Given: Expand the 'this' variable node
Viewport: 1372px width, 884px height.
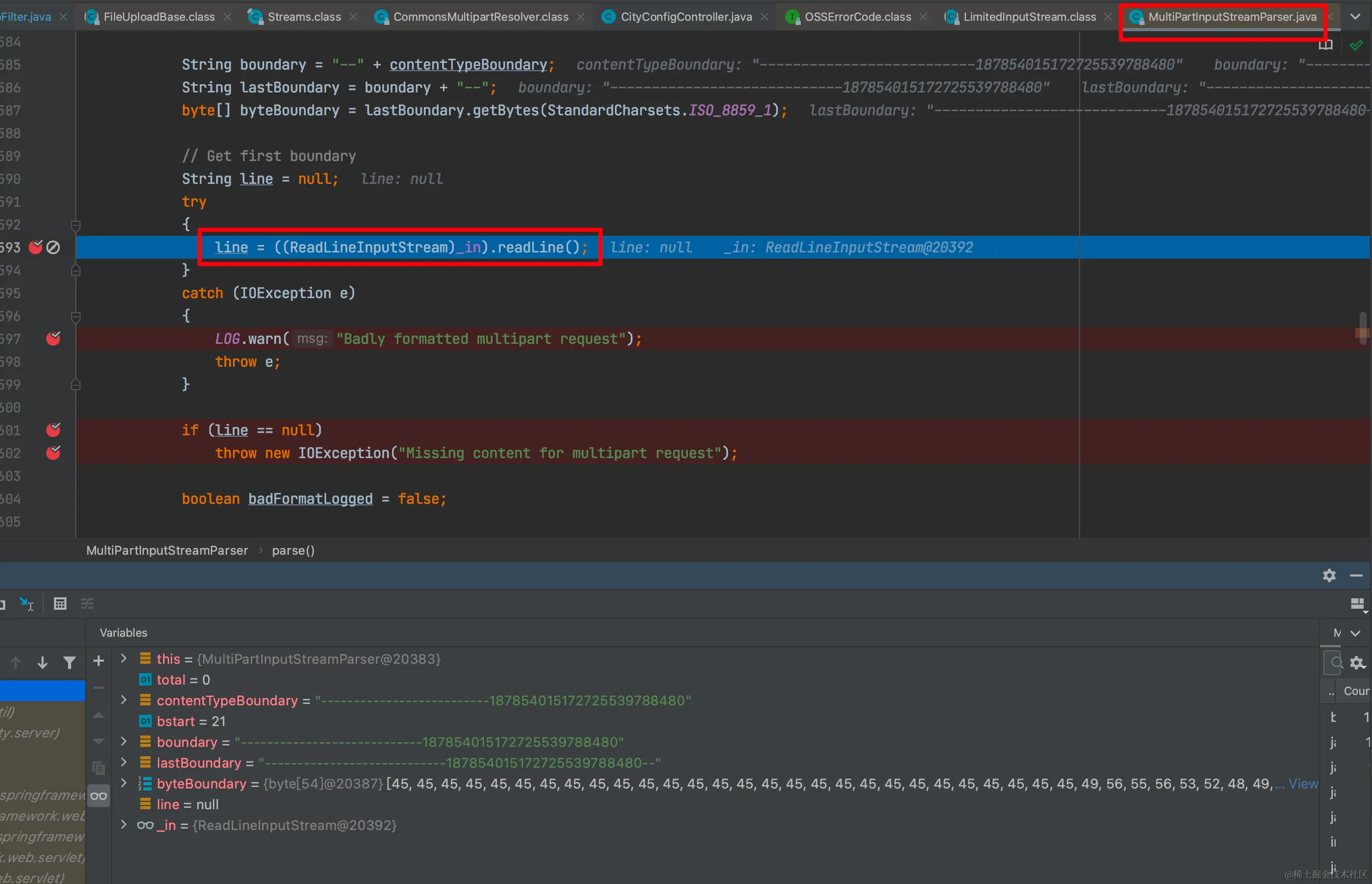Looking at the screenshot, I should pyautogui.click(x=124, y=659).
